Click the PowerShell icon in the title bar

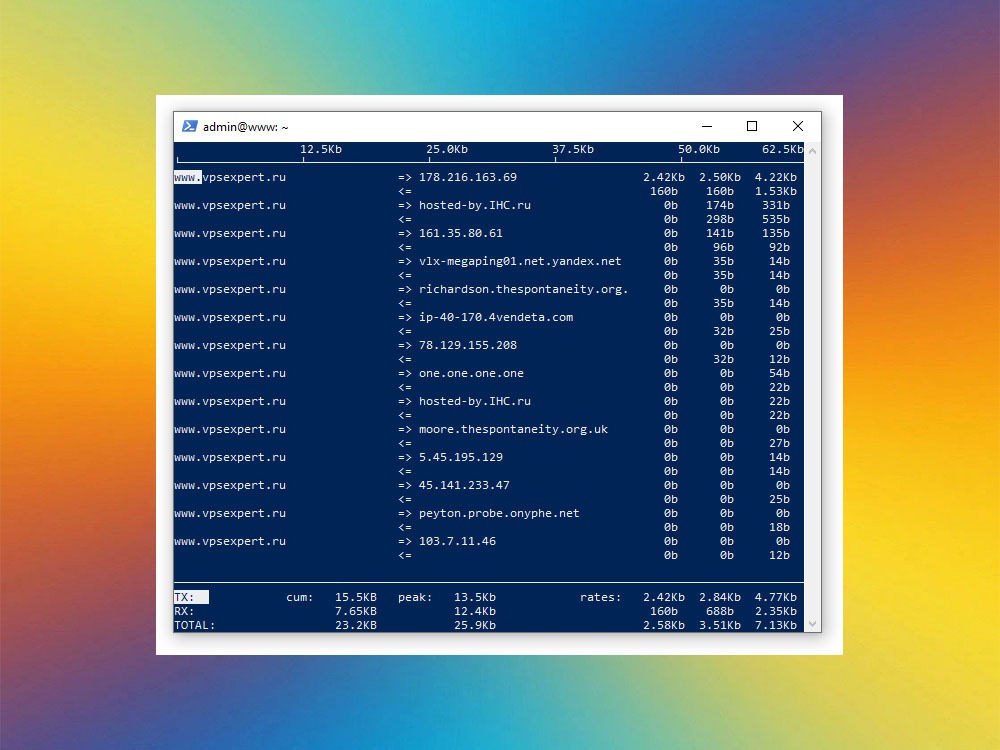(x=189, y=126)
